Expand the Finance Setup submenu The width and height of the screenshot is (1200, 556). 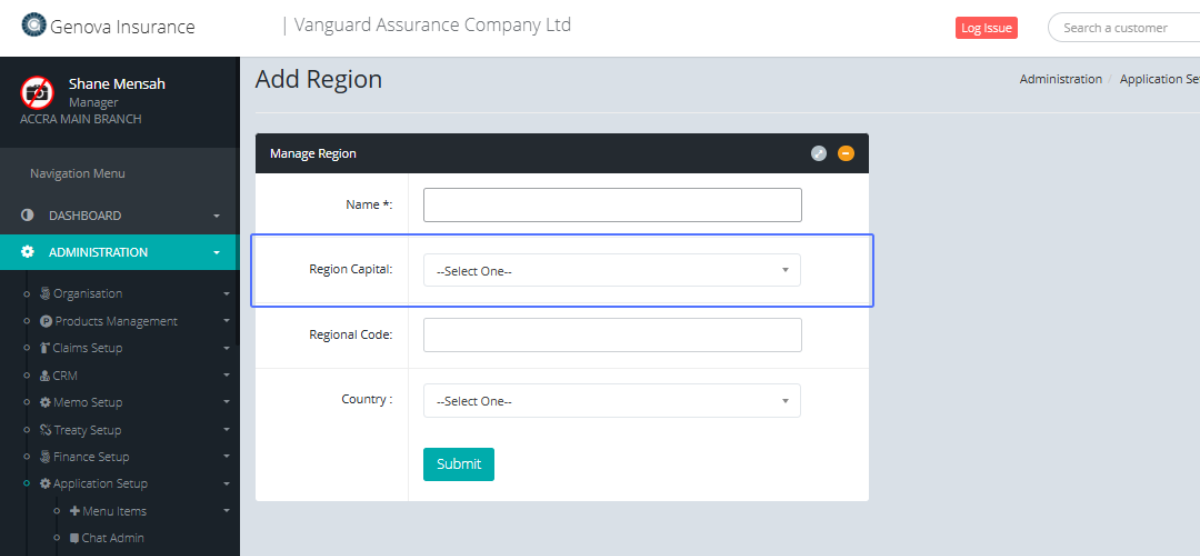(226, 457)
